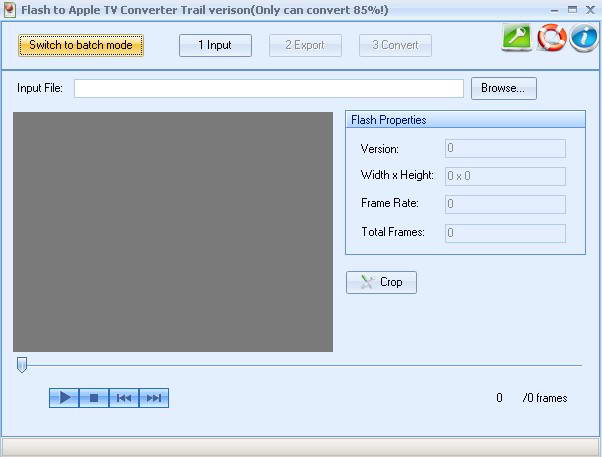The width and height of the screenshot is (602, 457).
Task: Open the 1 Input step
Action: coord(215,45)
